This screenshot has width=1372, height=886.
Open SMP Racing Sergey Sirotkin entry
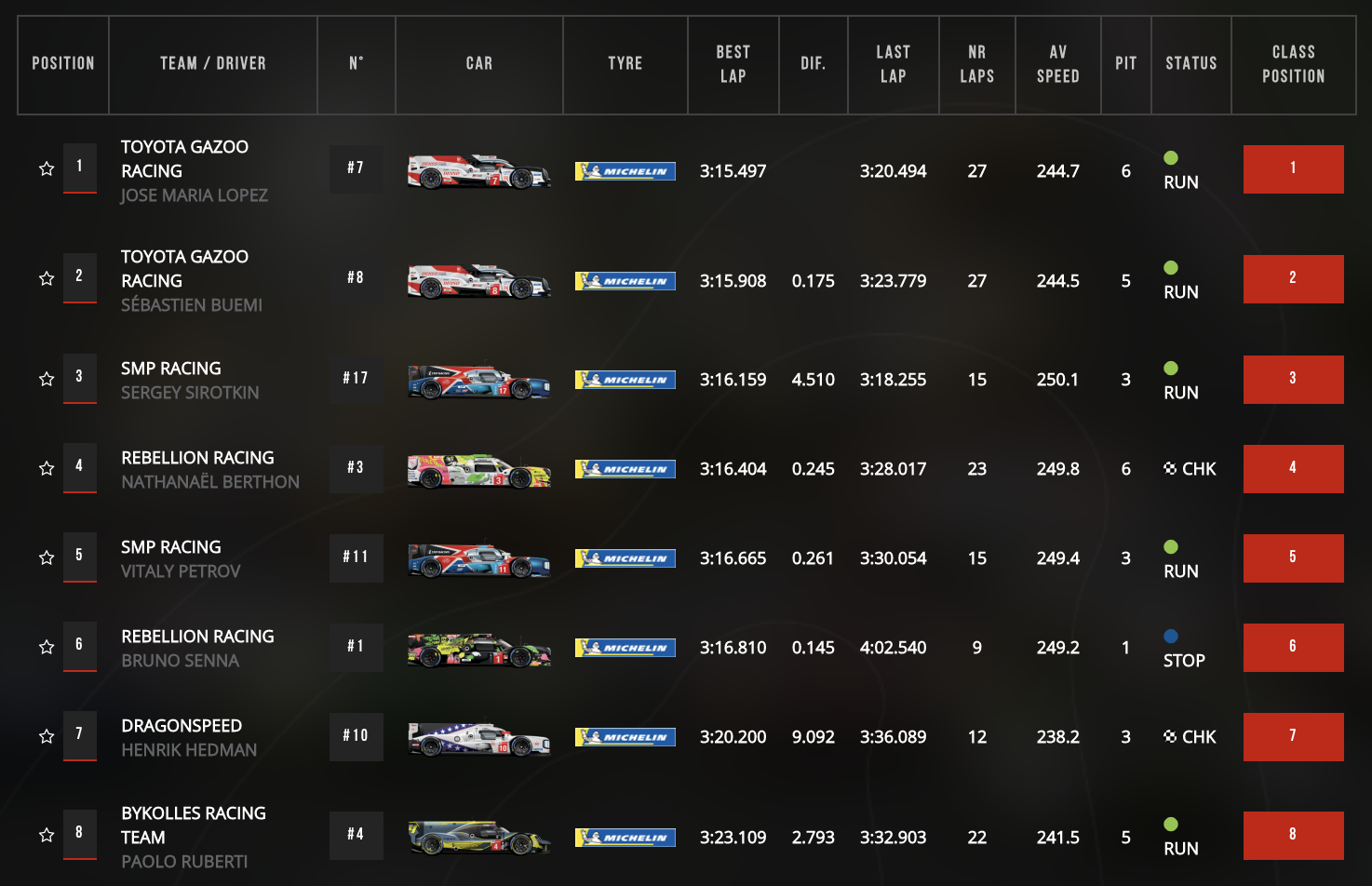click(190, 381)
